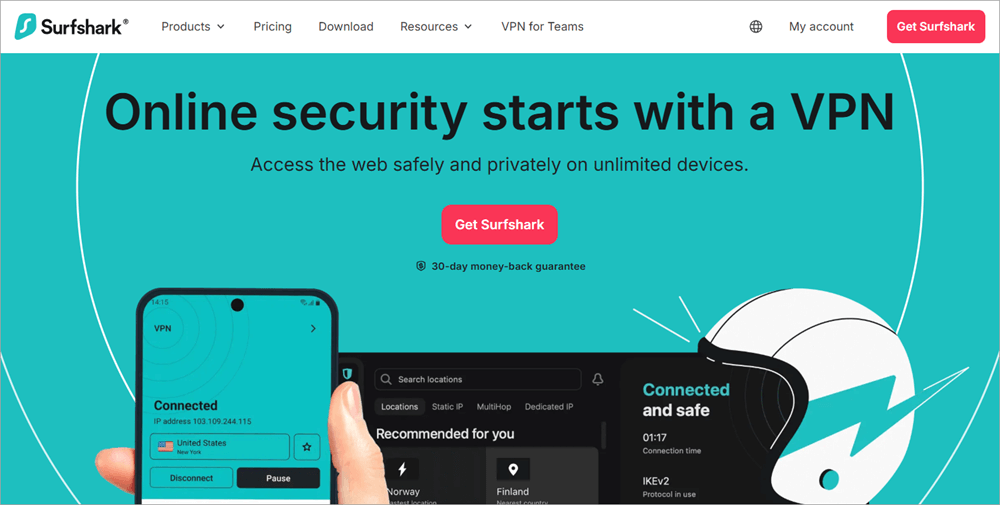Click the money-back guarantee shield icon

(x=421, y=267)
